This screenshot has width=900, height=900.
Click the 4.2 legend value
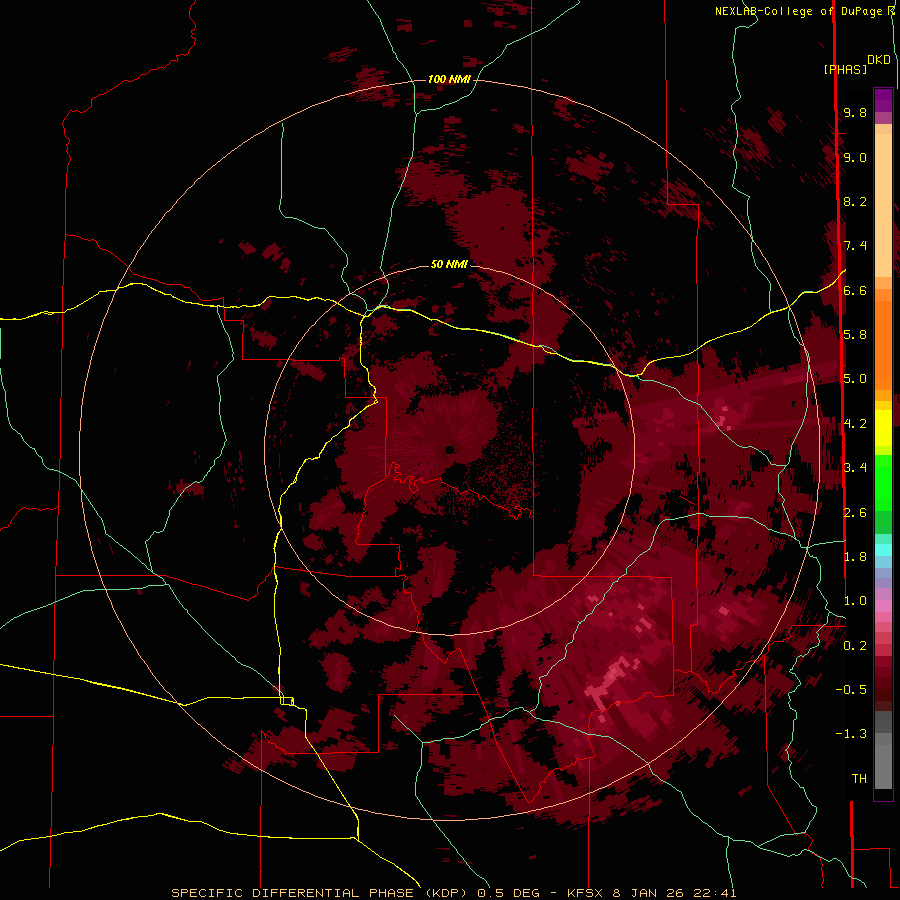coord(855,424)
